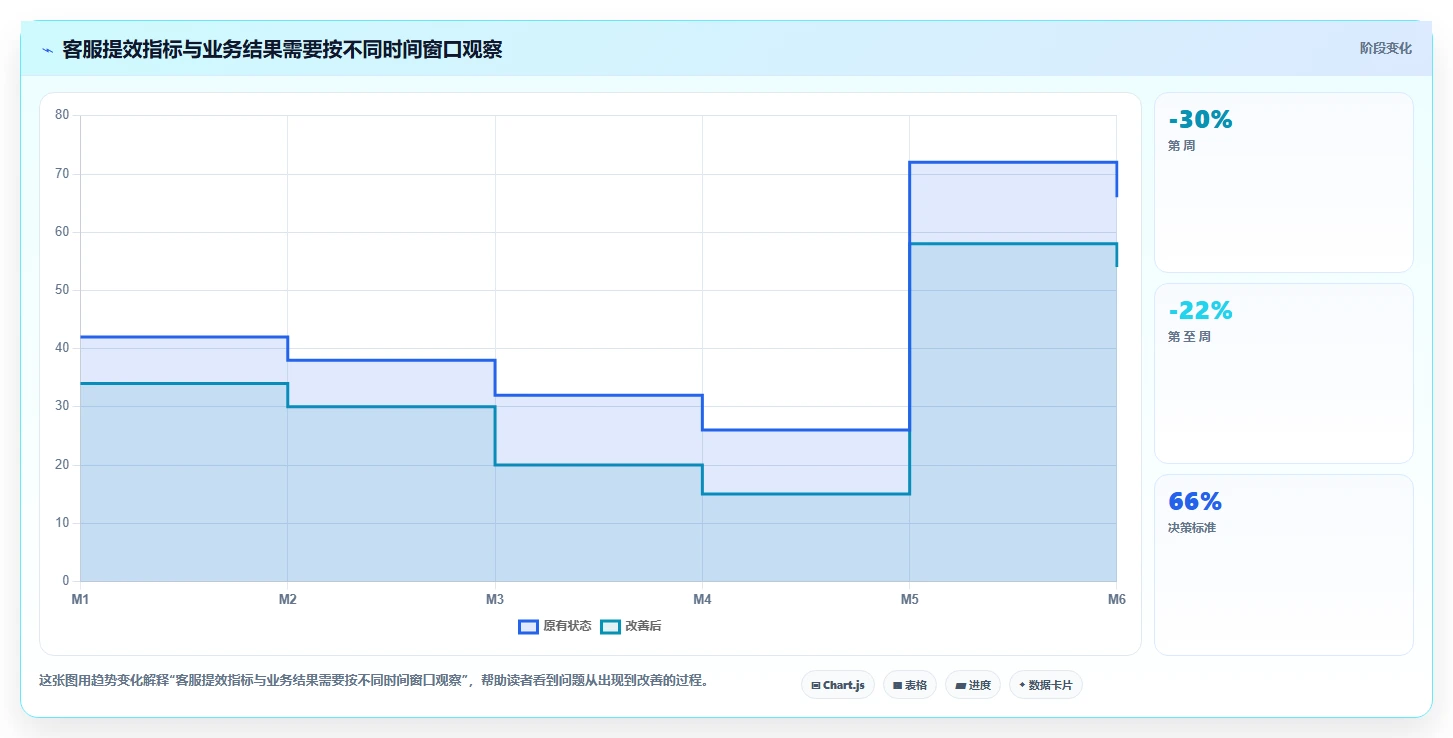Click the blue 原有状态 legend swatch

tap(528, 626)
